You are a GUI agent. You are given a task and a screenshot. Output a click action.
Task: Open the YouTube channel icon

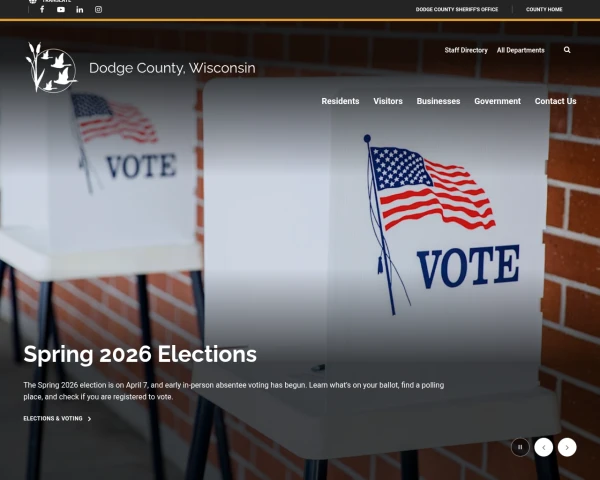click(x=61, y=10)
